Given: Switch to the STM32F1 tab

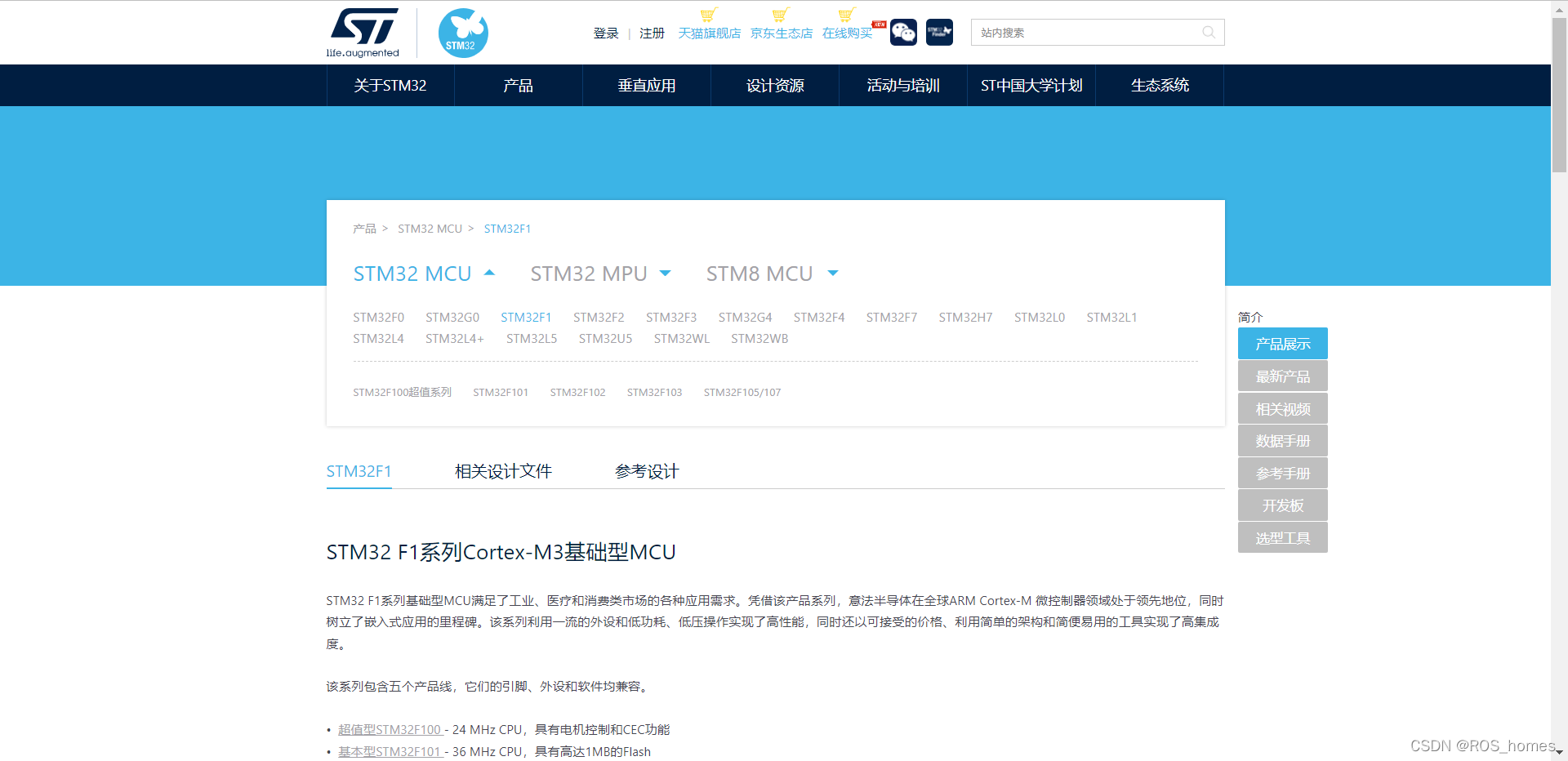Looking at the screenshot, I should pyautogui.click(x=359, y=471).
